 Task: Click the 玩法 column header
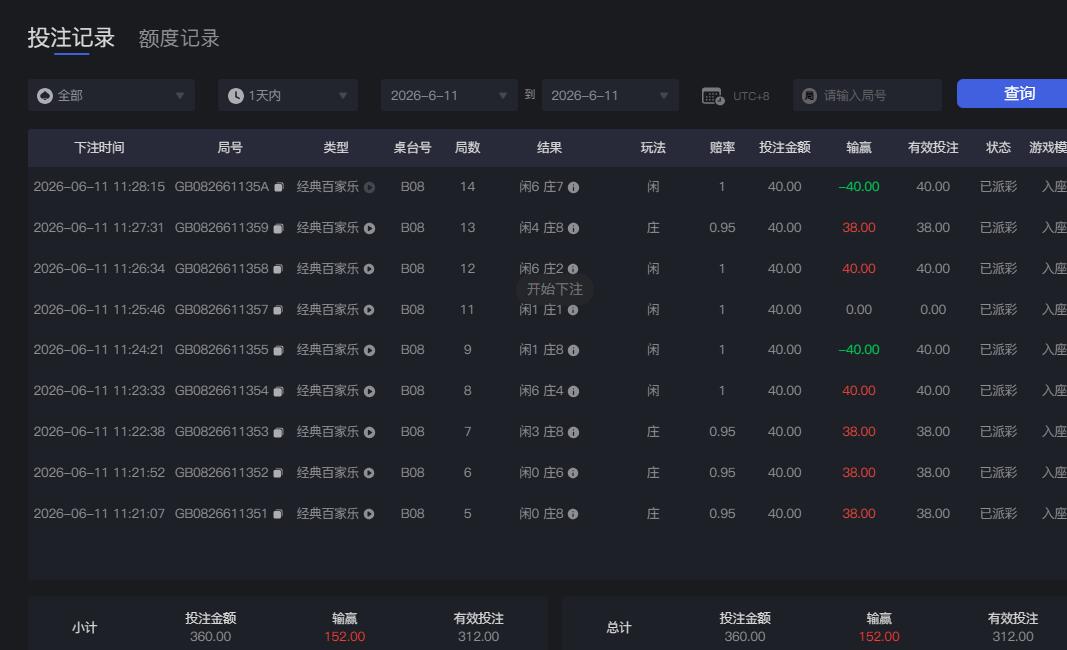tap(653, 148)
